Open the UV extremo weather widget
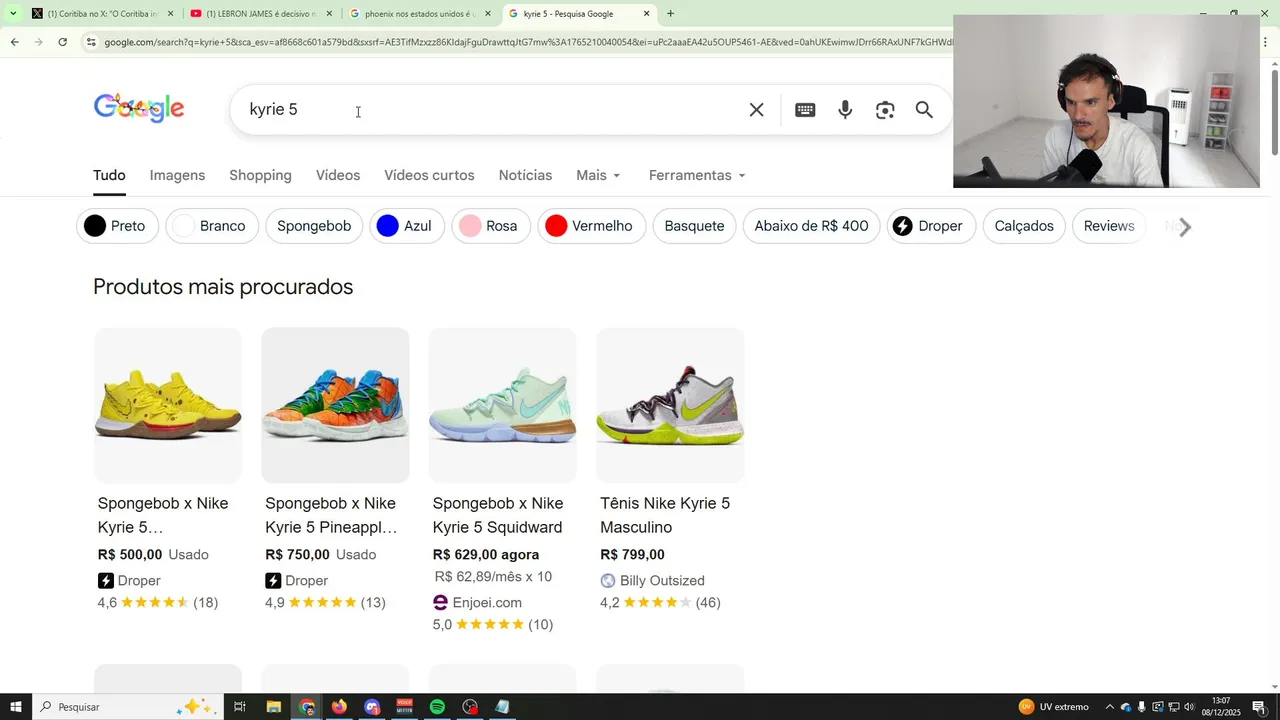The image size is (1280, 720). (1054, 707)
